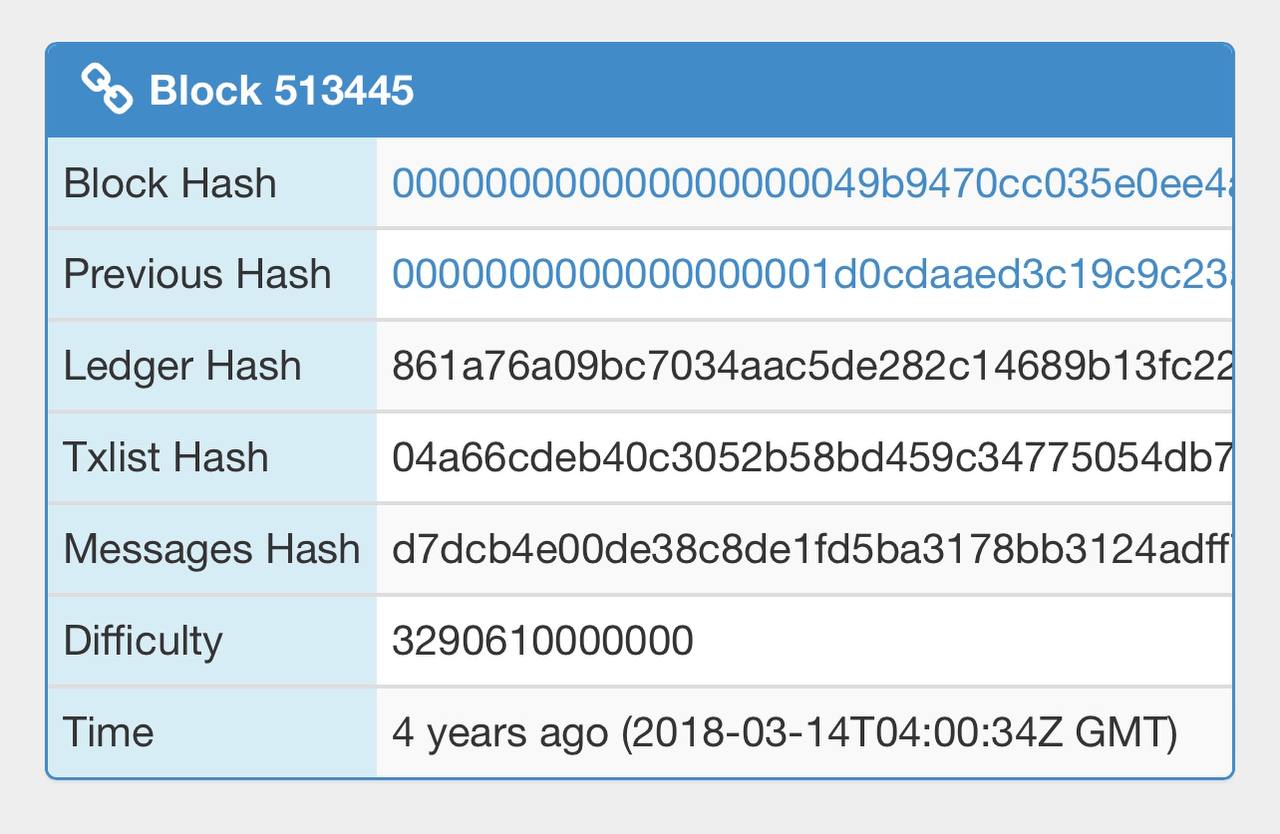Click the Block Hash row label
This screenshot has height=834, width=1280.
click(x=170, y=184)
